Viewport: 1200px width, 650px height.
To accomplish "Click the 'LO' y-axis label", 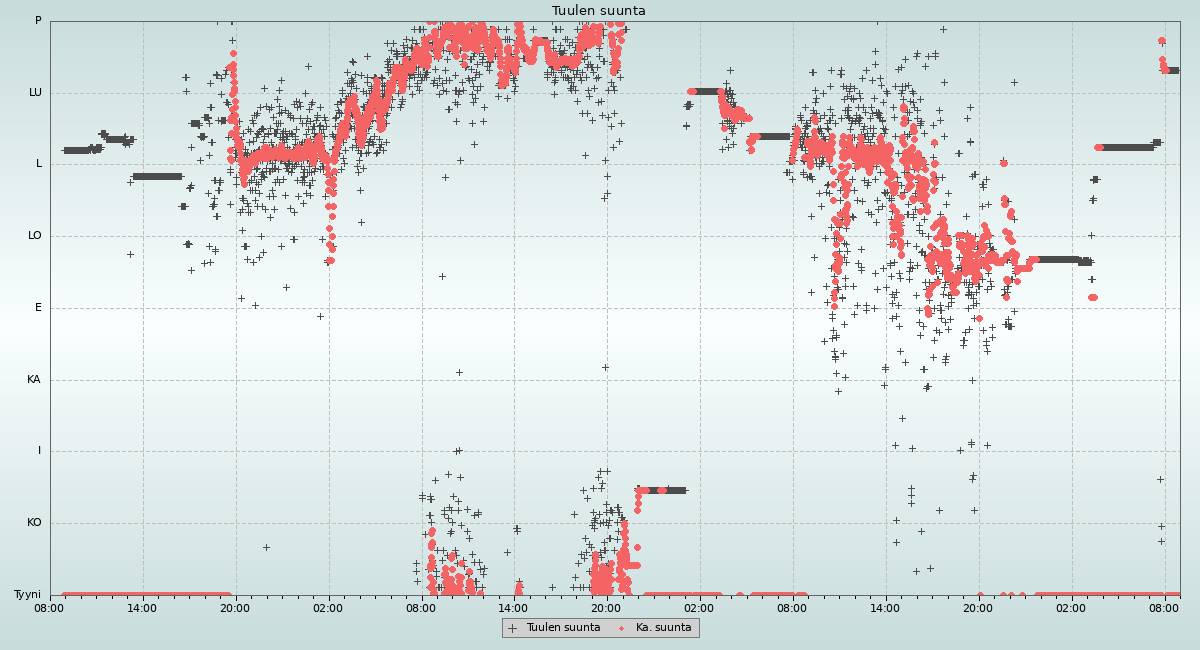I will coord(35,236).
